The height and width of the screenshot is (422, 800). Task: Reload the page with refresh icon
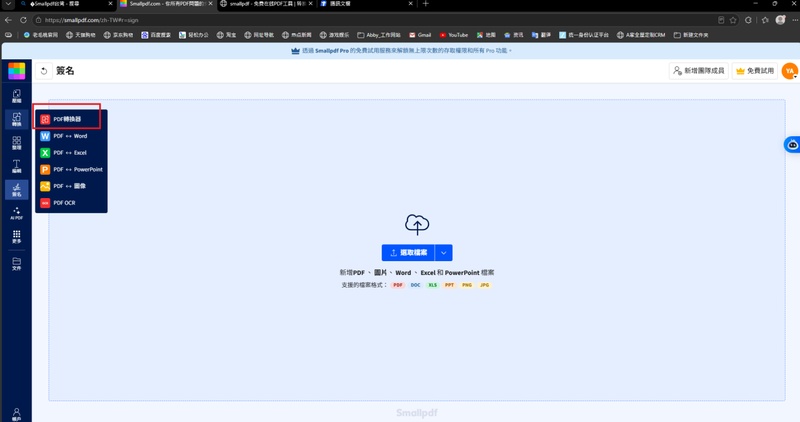(x=23, y=20)
